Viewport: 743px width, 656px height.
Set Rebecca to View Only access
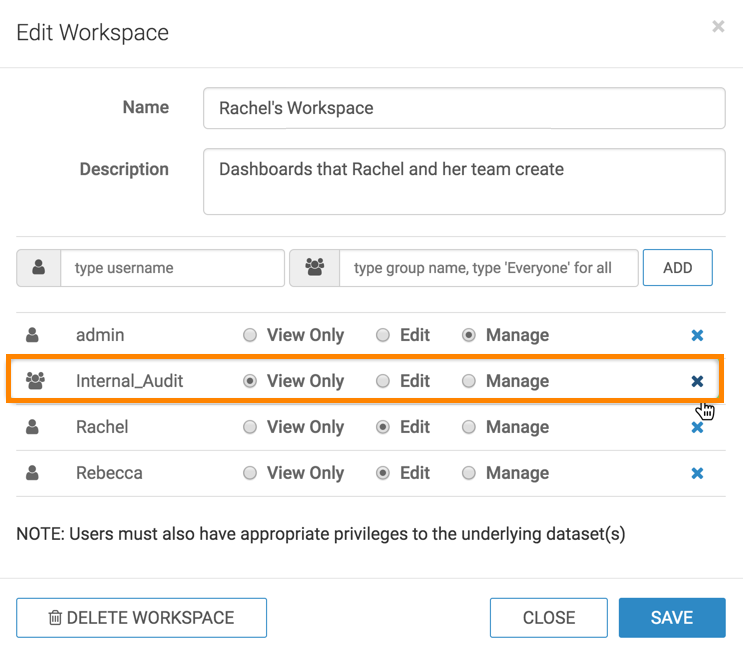[x=251, y=473]
